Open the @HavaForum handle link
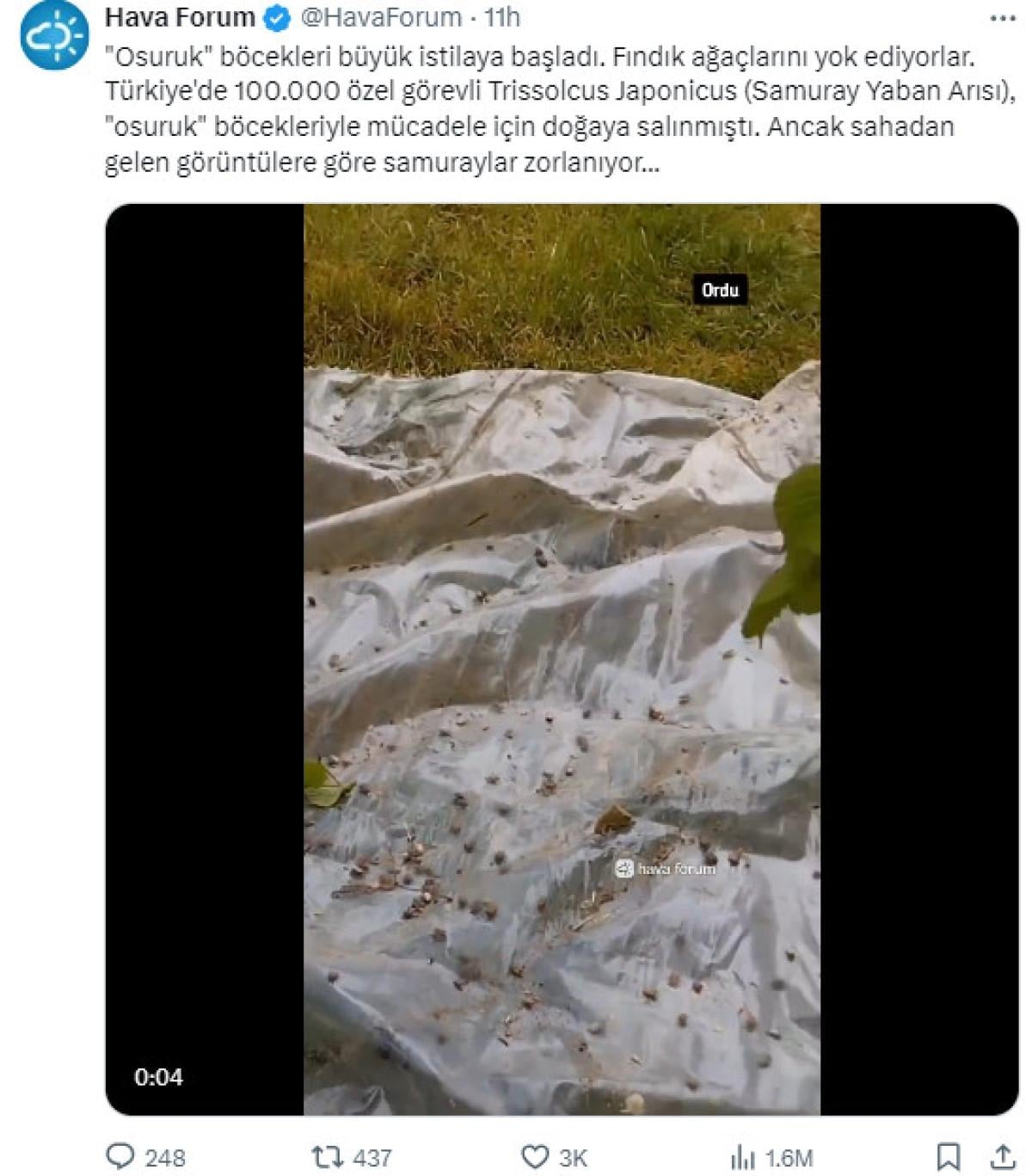 (381, 17)
